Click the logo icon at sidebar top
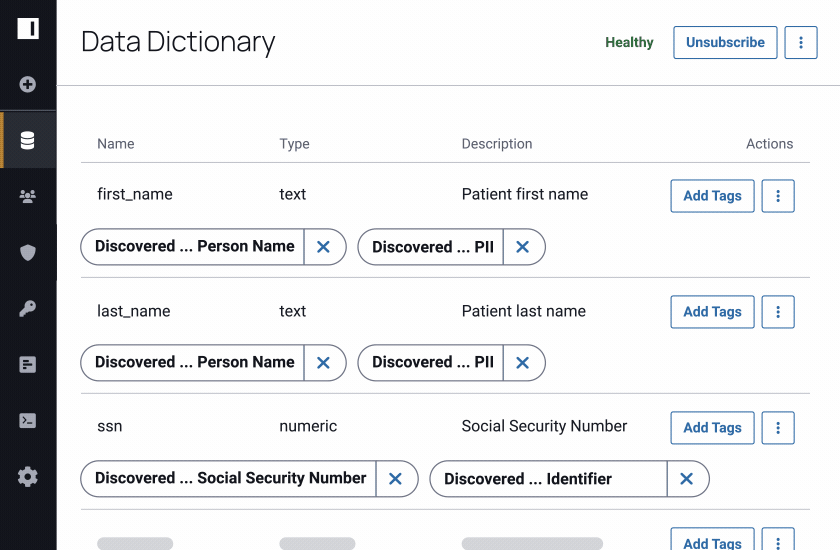This screenshot has width=840, height=550. coord(28,28)
